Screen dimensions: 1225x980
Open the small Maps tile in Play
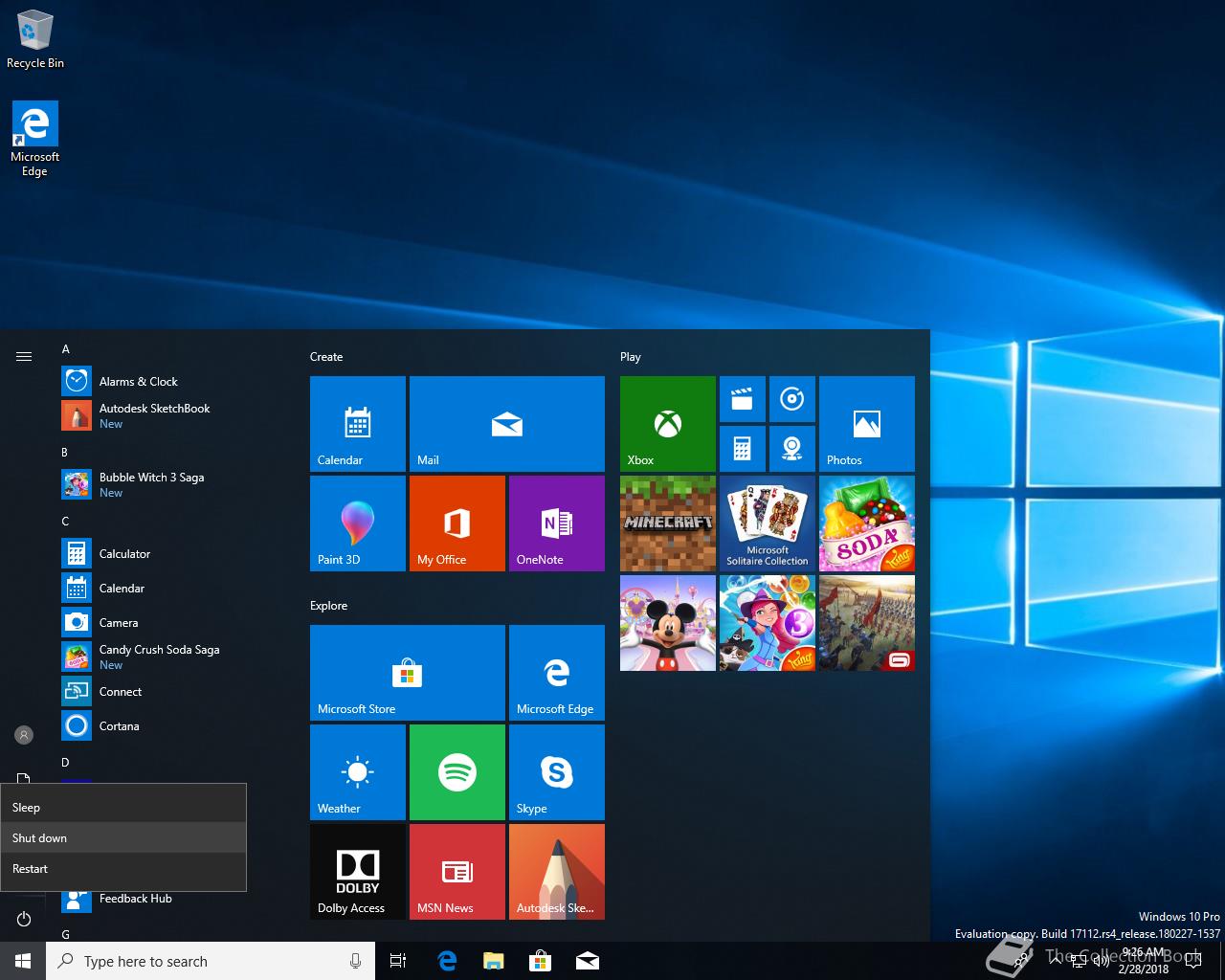(792, 449)
